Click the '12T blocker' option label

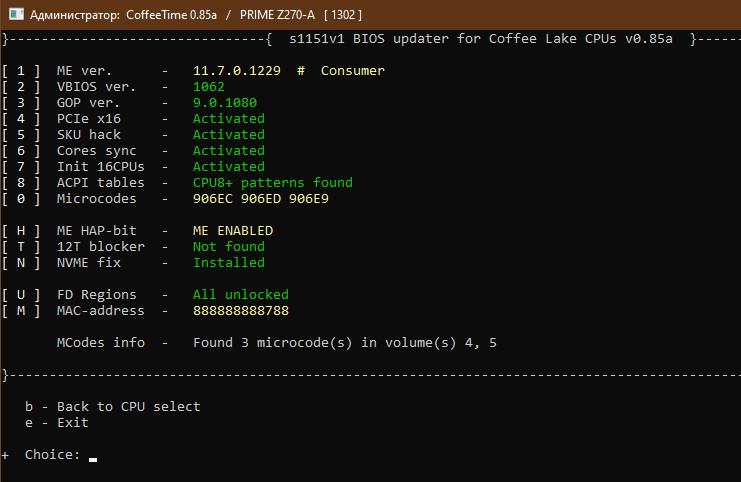point(101,247)
